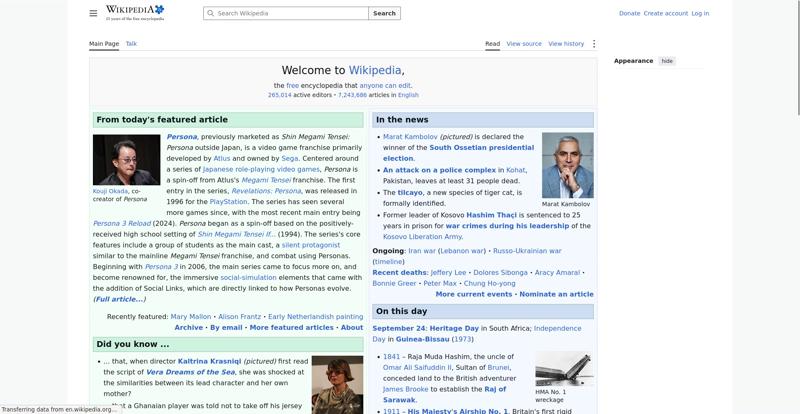Open 'An attack on a police complex' link

[439, 170]
